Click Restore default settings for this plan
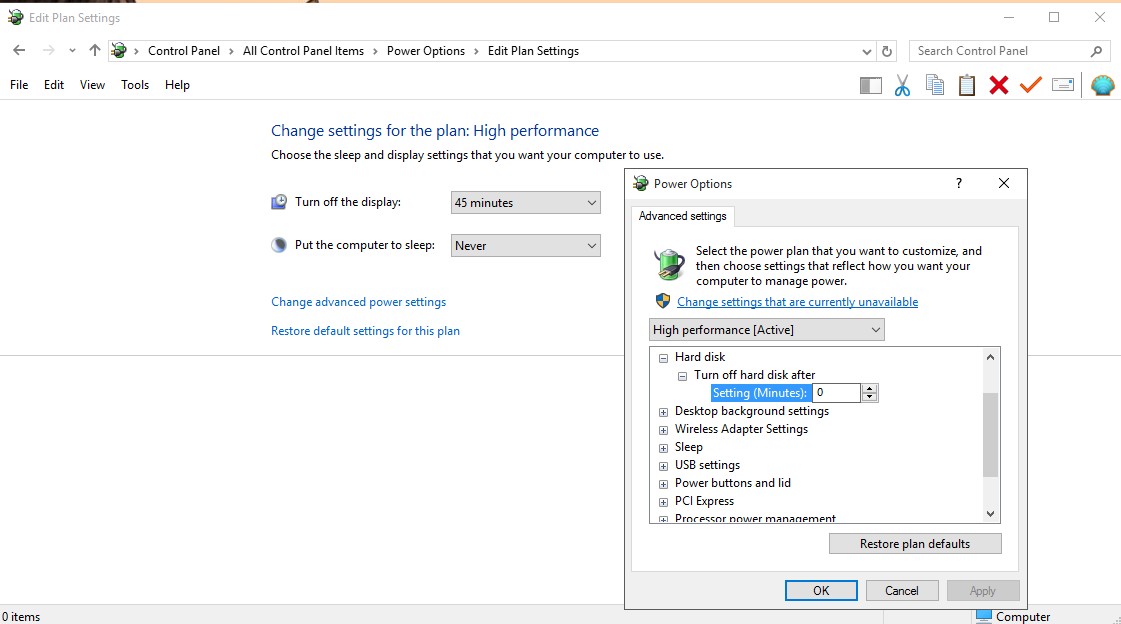The height and width of the screenshot is (624, 1121). 365,331
